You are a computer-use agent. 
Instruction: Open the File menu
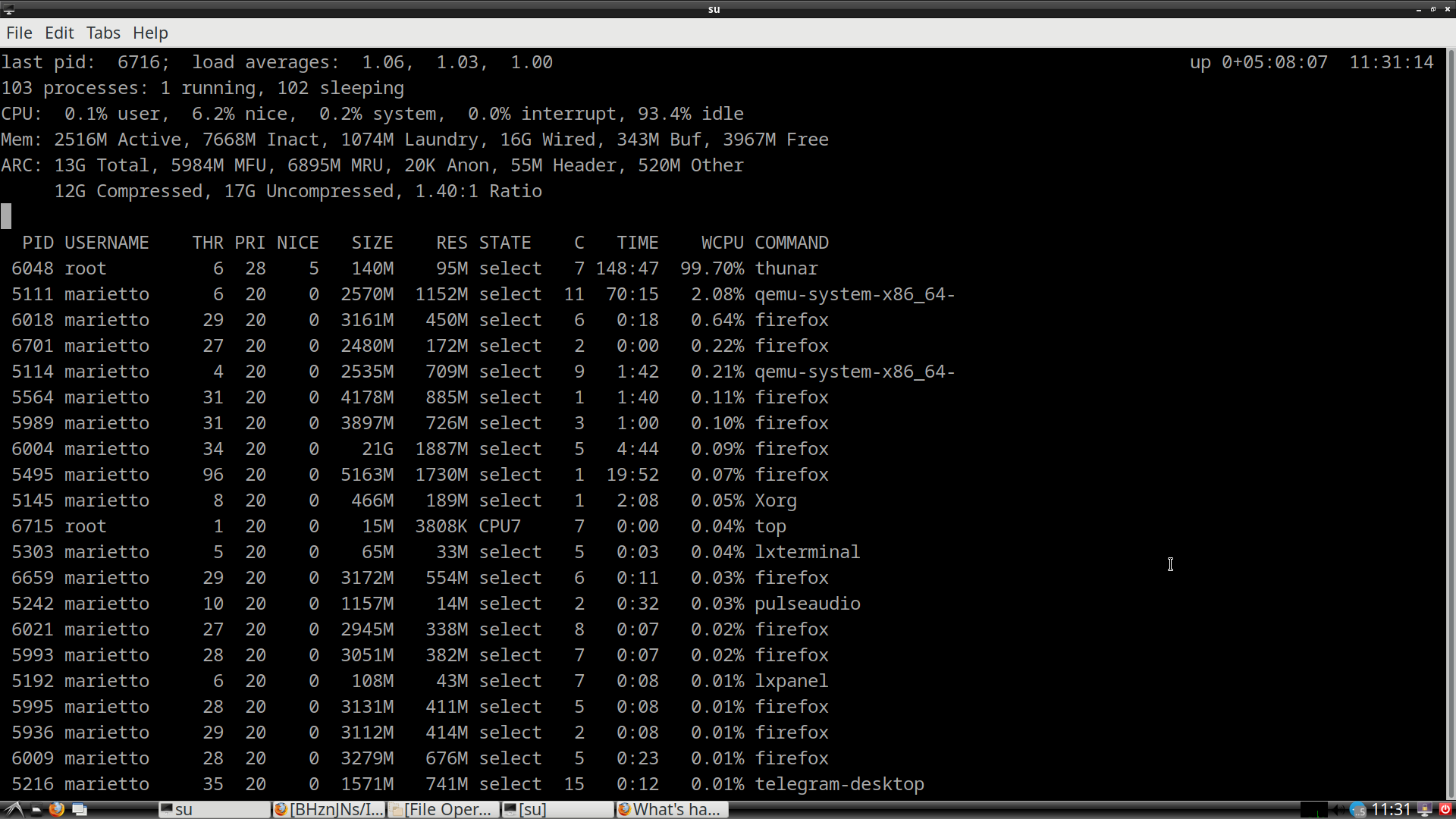pos(19,33)
